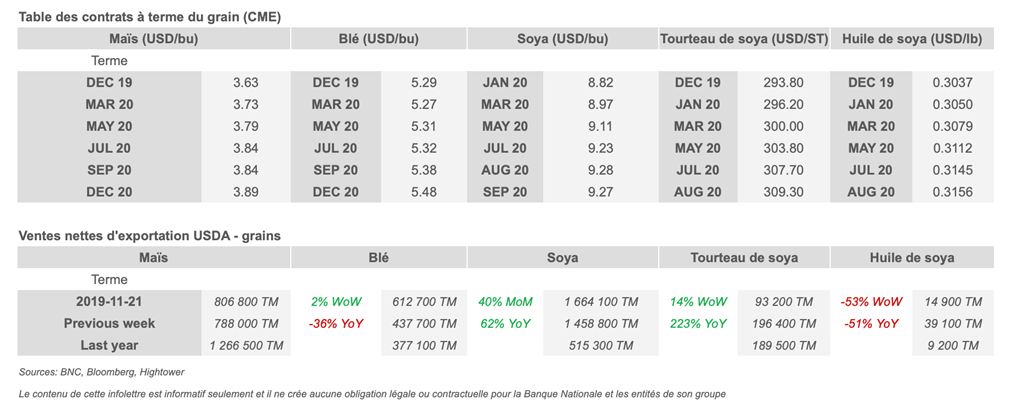Click the Last year row label

(x=110, y=346)
